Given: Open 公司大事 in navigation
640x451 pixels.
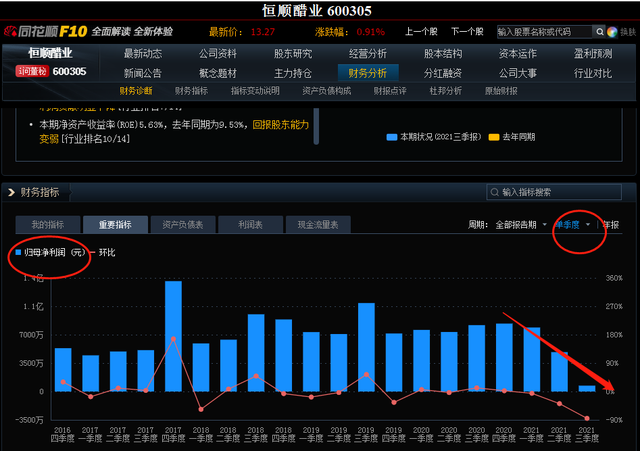Looking at the screenshot, I should (x=518, y=73).
